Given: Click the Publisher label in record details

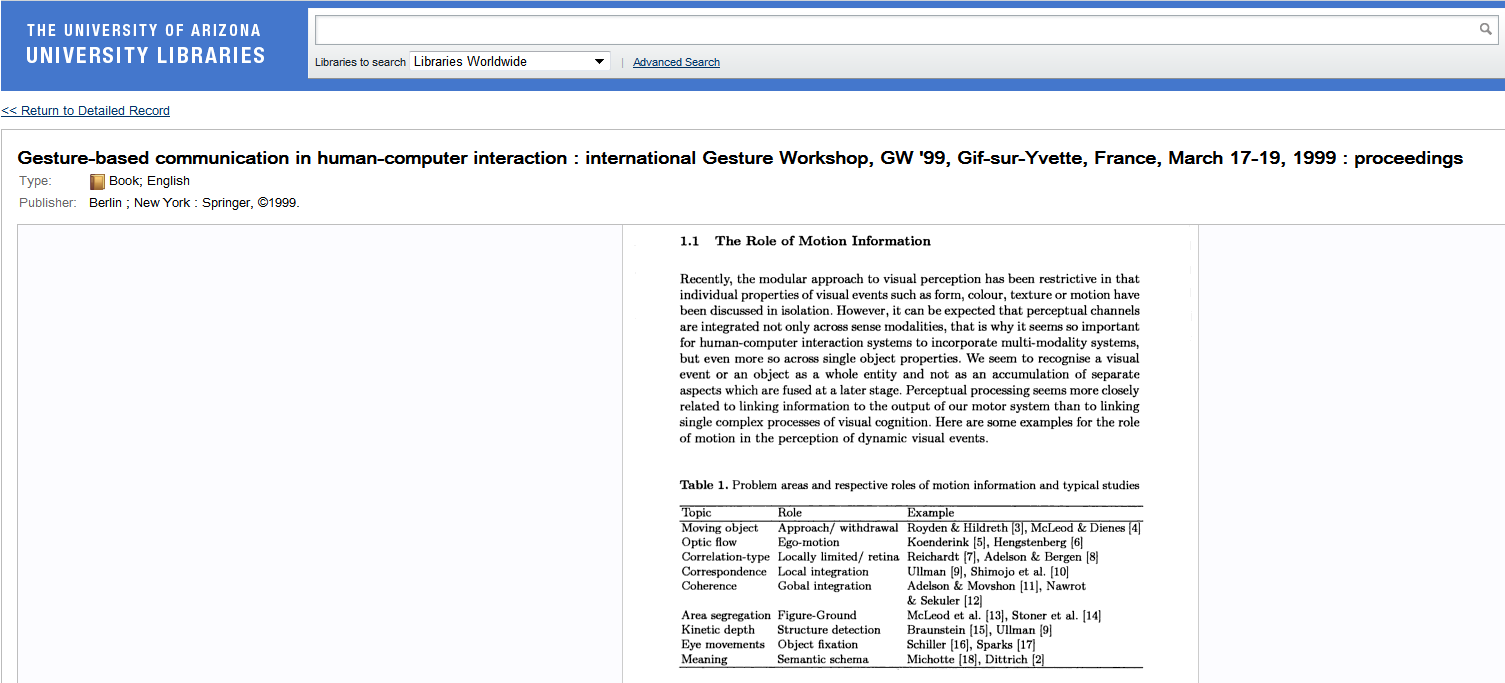Looking at the screenshot, I should [48, 203].
